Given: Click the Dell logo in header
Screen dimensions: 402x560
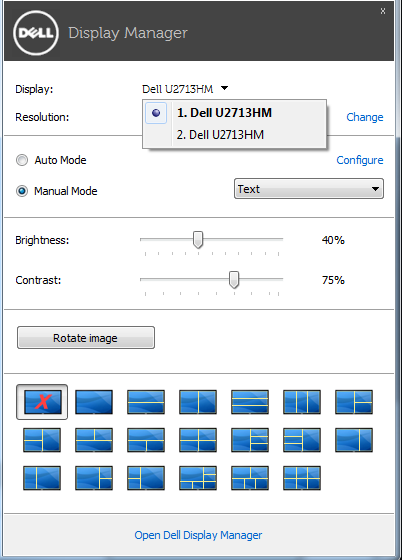Looking at the screenshot, I should (x=36, y=33).
